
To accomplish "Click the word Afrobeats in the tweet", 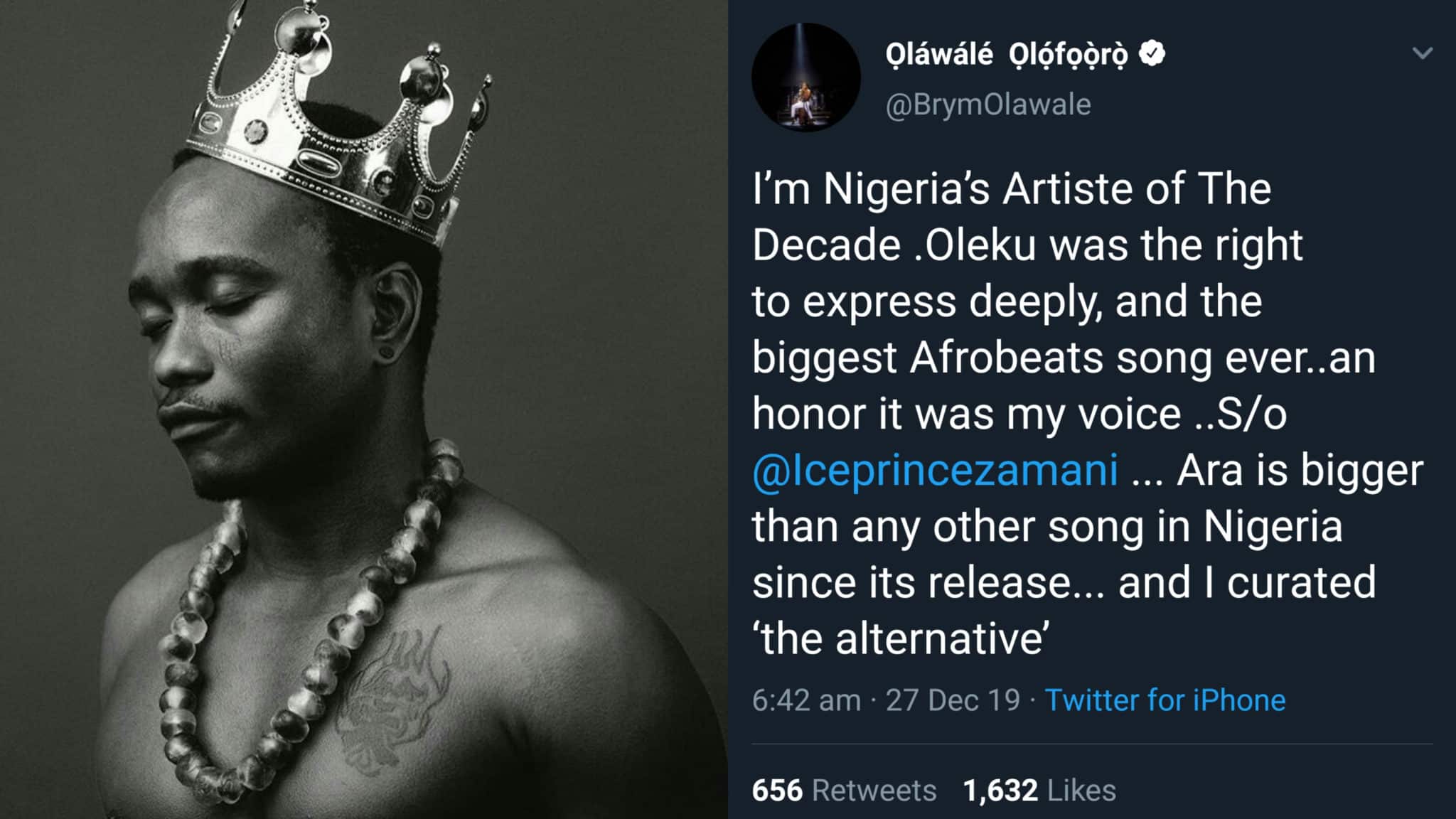I will point(1007,358).
